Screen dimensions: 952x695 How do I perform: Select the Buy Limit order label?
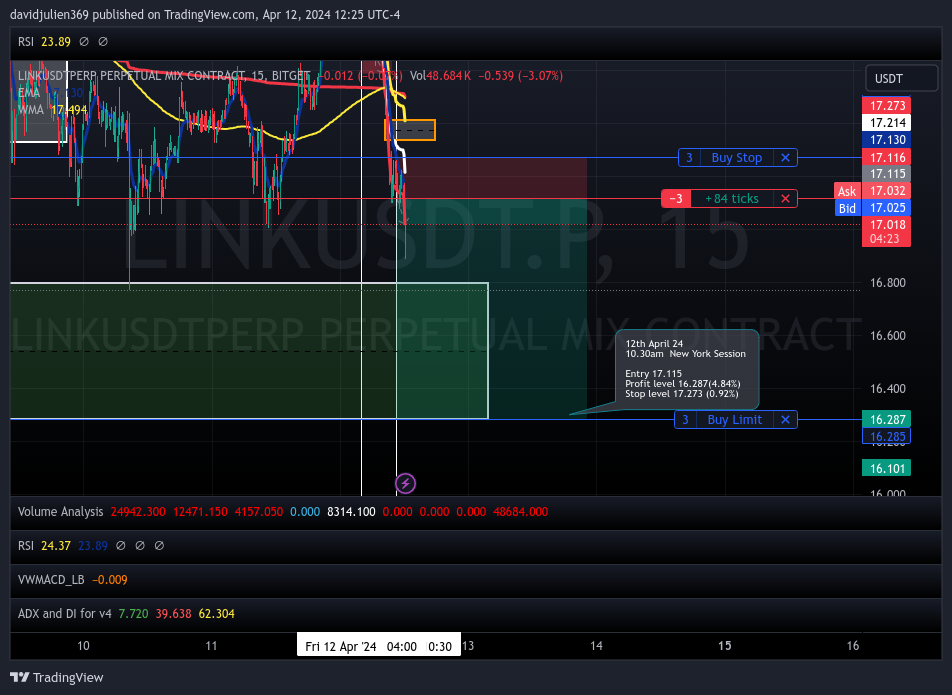[735, 419]
